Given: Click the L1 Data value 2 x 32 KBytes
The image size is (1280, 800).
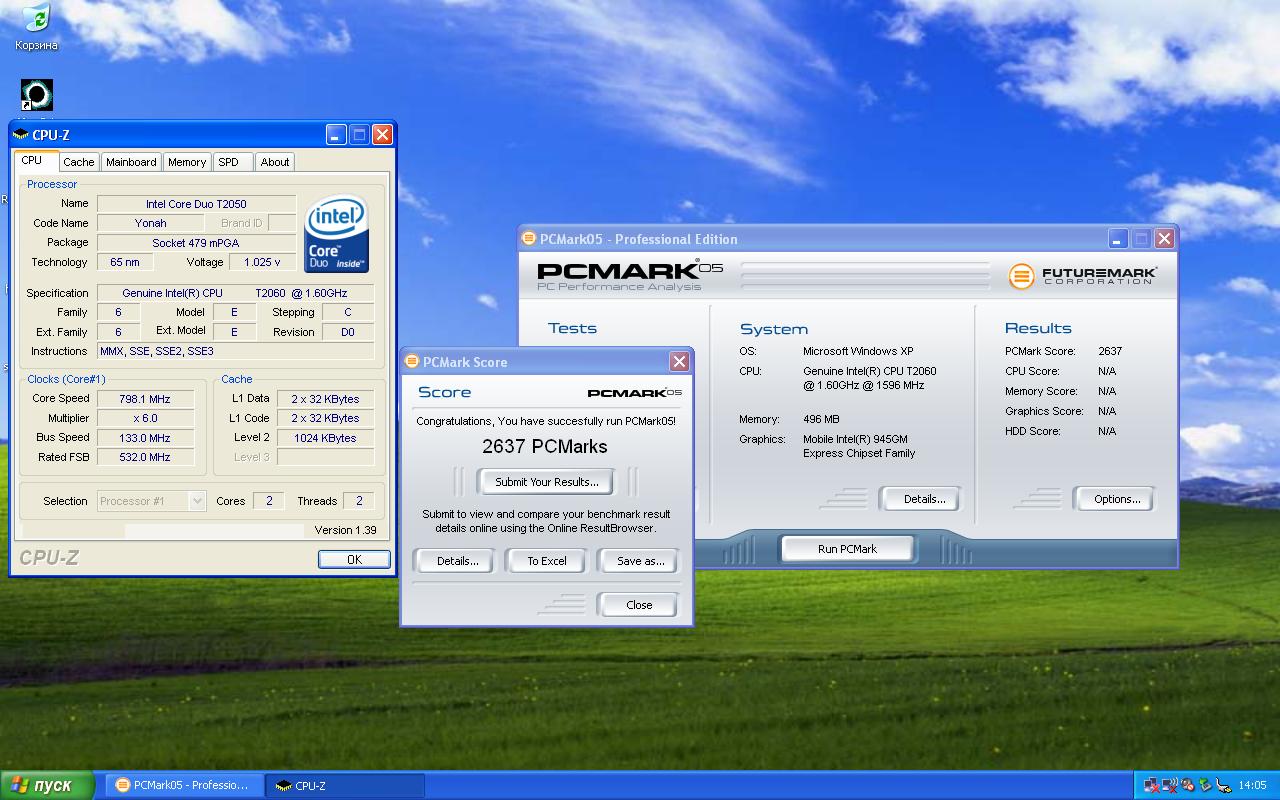Looking at the screenshot, I should click(x=325, y=399).
